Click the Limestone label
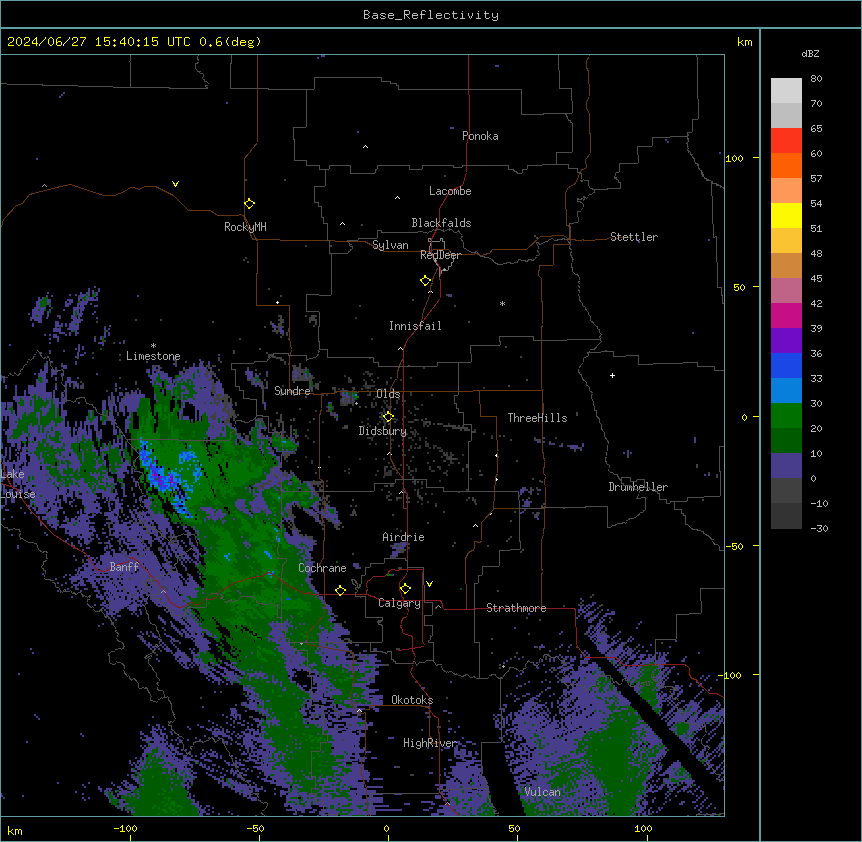 153,356
